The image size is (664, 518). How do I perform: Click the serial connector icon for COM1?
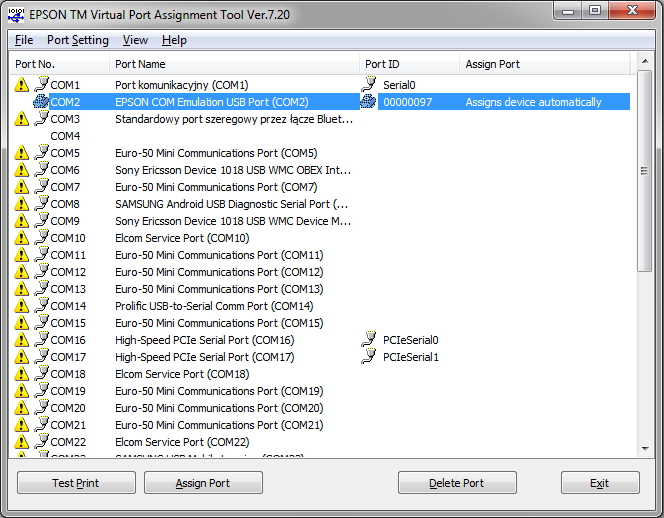42,84
